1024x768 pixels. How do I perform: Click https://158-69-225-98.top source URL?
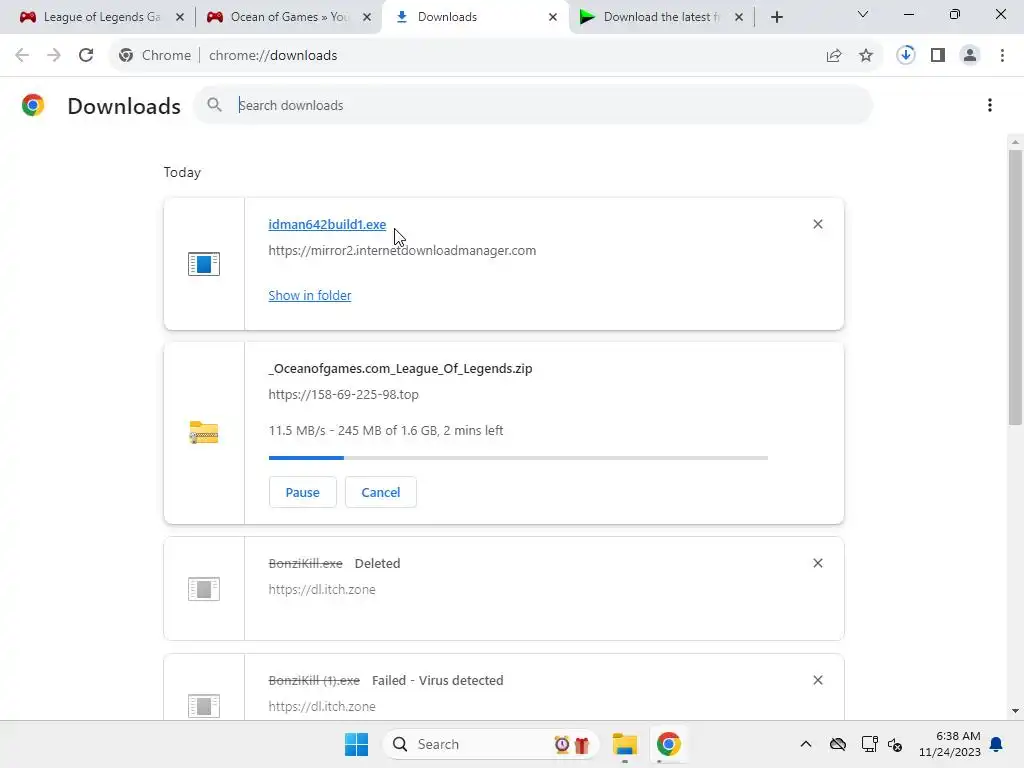[x=344, y=394]
